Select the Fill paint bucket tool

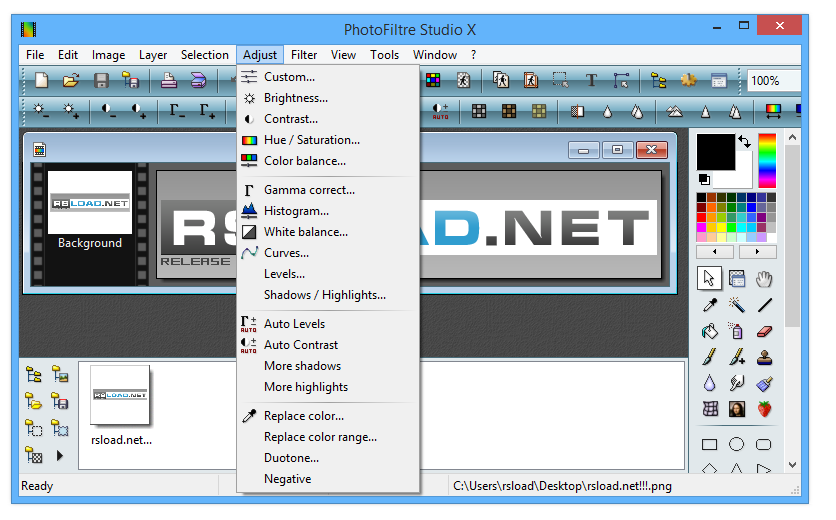710,331
